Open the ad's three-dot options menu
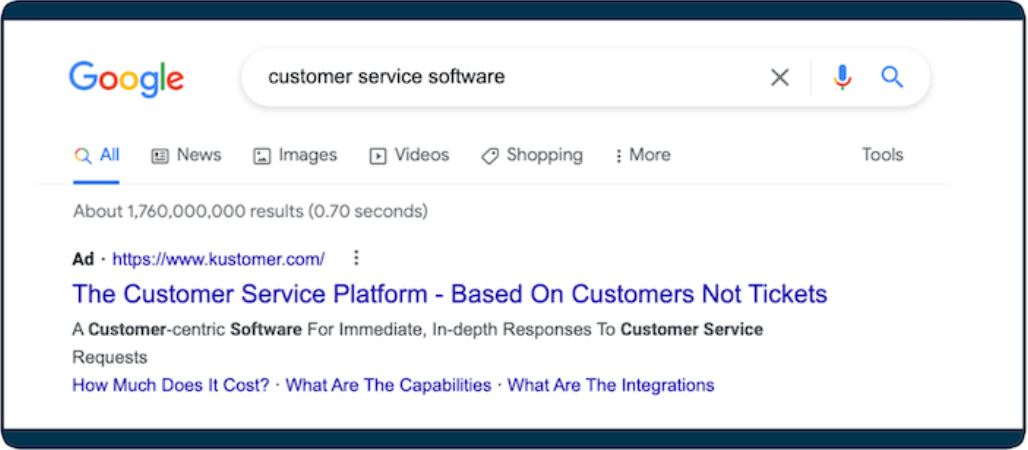 [x=356, y=258]
